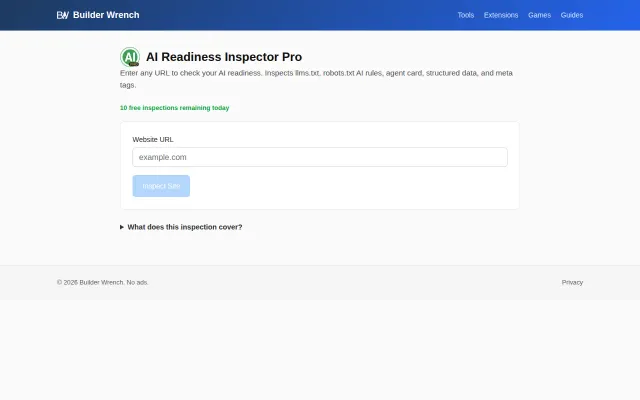
Task: Click the Inspect Site button
Action: point(161,186)
